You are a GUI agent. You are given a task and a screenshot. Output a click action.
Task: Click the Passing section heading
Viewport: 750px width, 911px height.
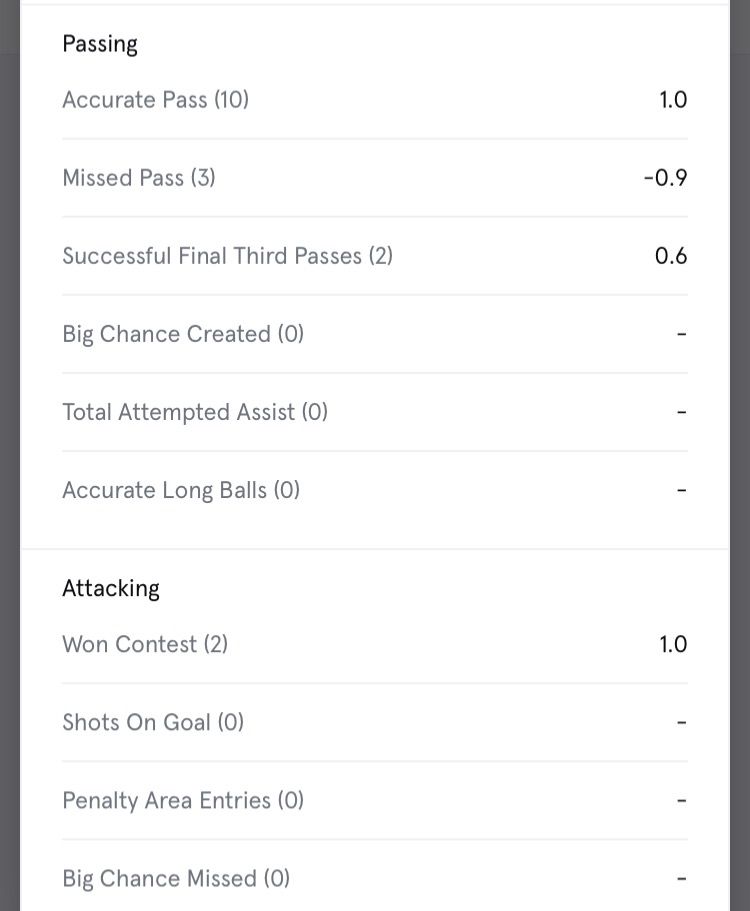(x=100, y=44)
